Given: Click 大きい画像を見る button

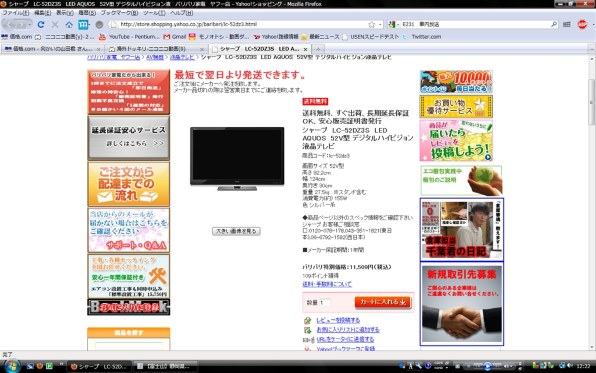Looking at the screenshot, I should [x=236, y=231].
